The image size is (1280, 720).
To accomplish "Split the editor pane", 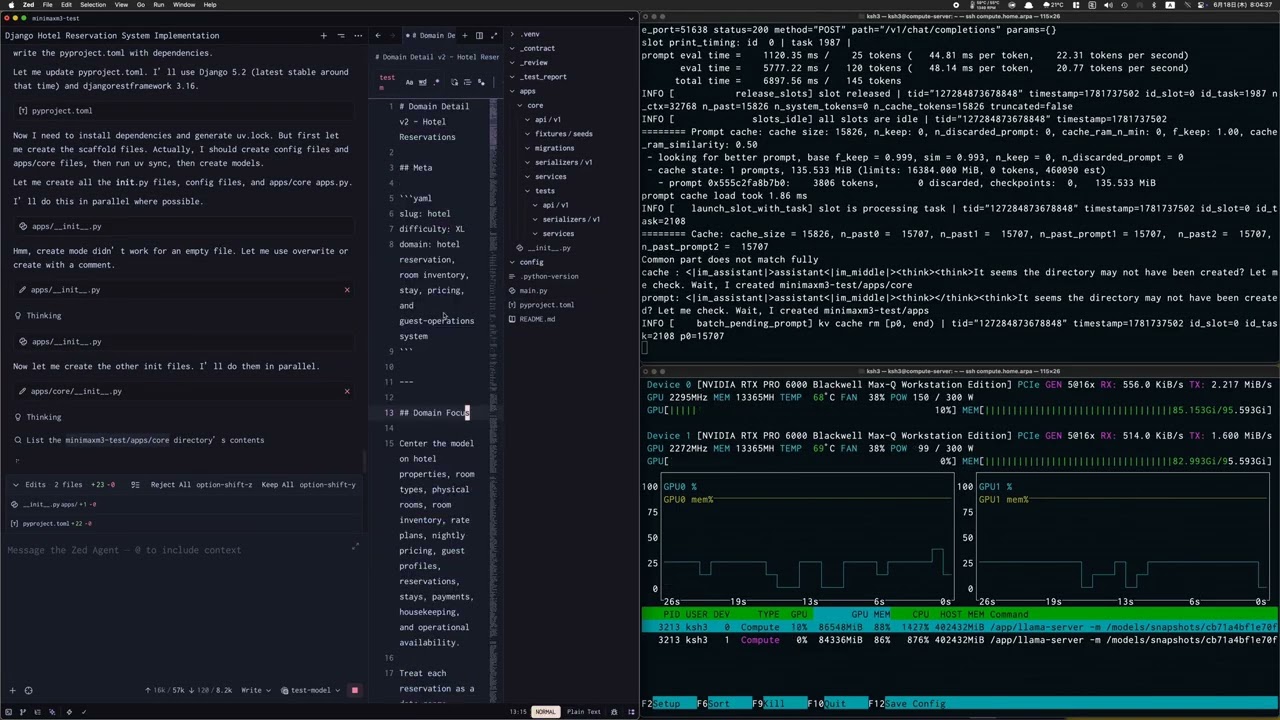I will [479, 35].
